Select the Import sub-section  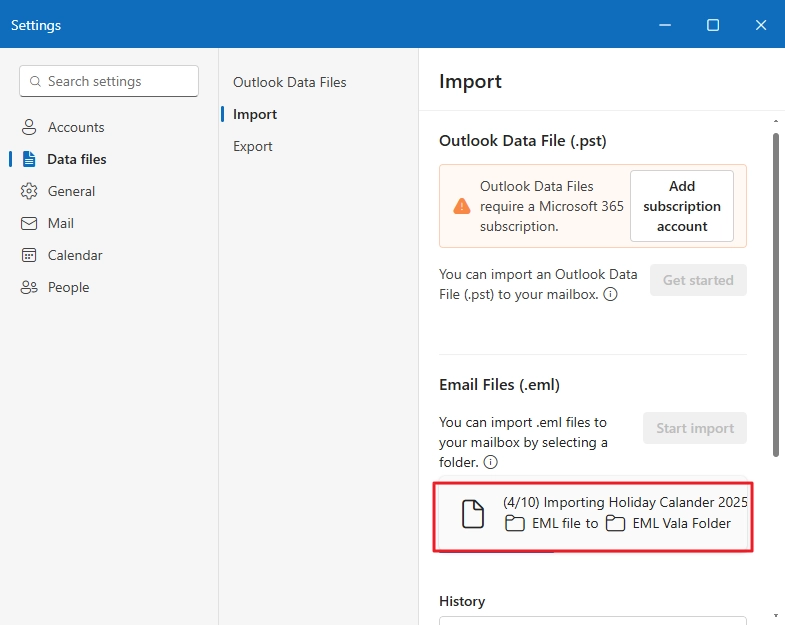pyautogui.click(x=255, y=114)
